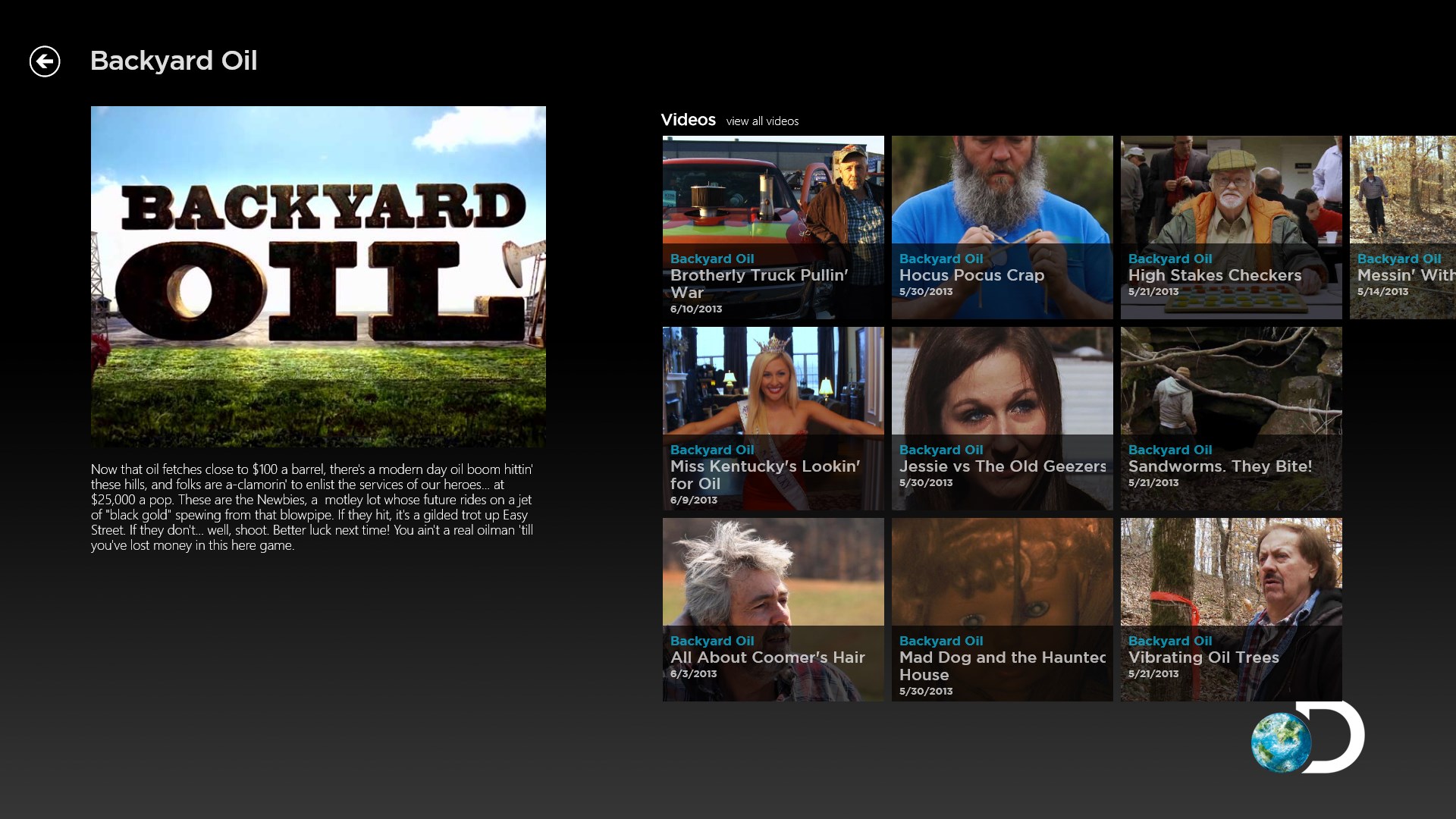1456x819 pixels.
Task: Open the 'view all videos' link
Action: pos(762,121)
